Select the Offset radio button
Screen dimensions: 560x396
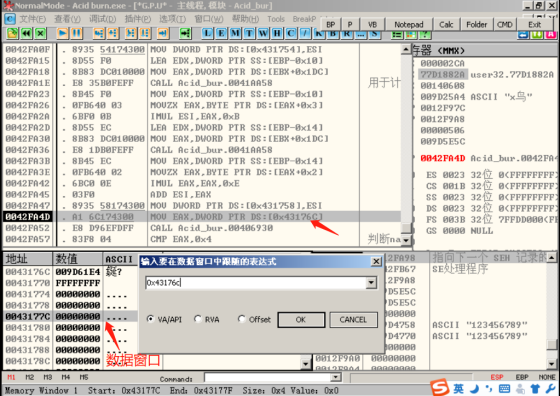click(x=241, y=319)
